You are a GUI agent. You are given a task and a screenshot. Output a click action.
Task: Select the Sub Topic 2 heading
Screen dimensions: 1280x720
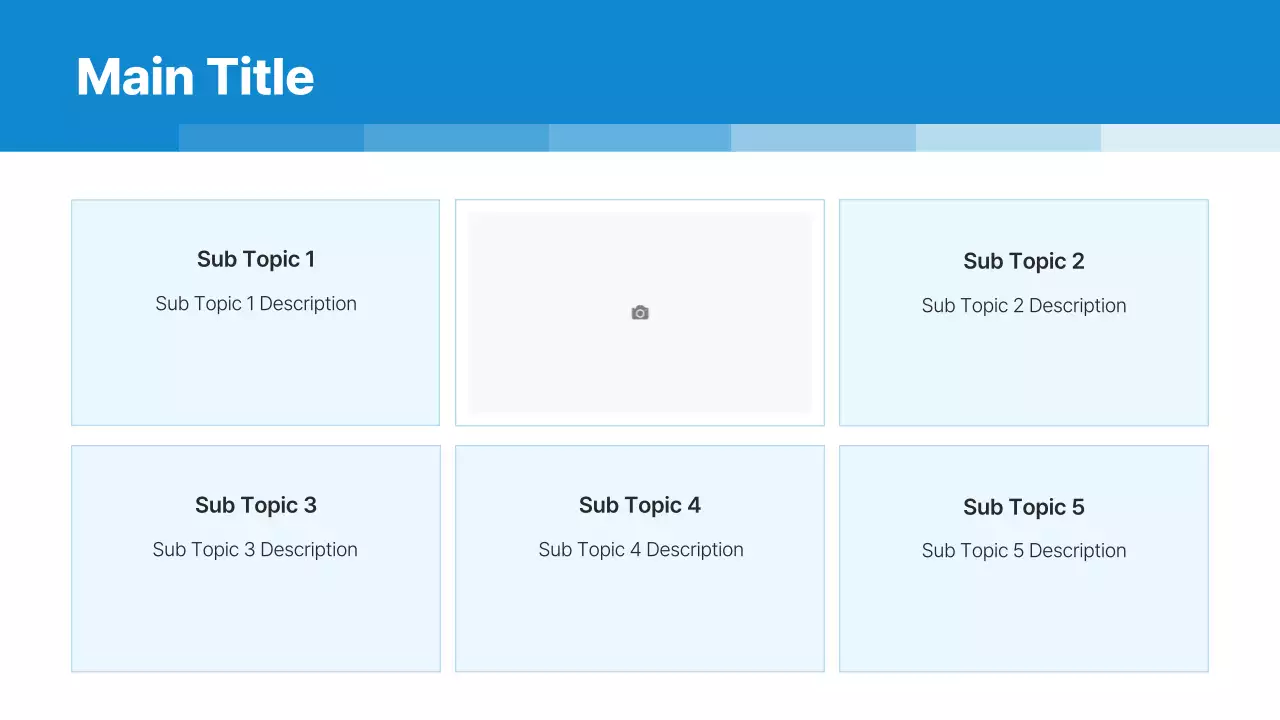point(1023,261)
